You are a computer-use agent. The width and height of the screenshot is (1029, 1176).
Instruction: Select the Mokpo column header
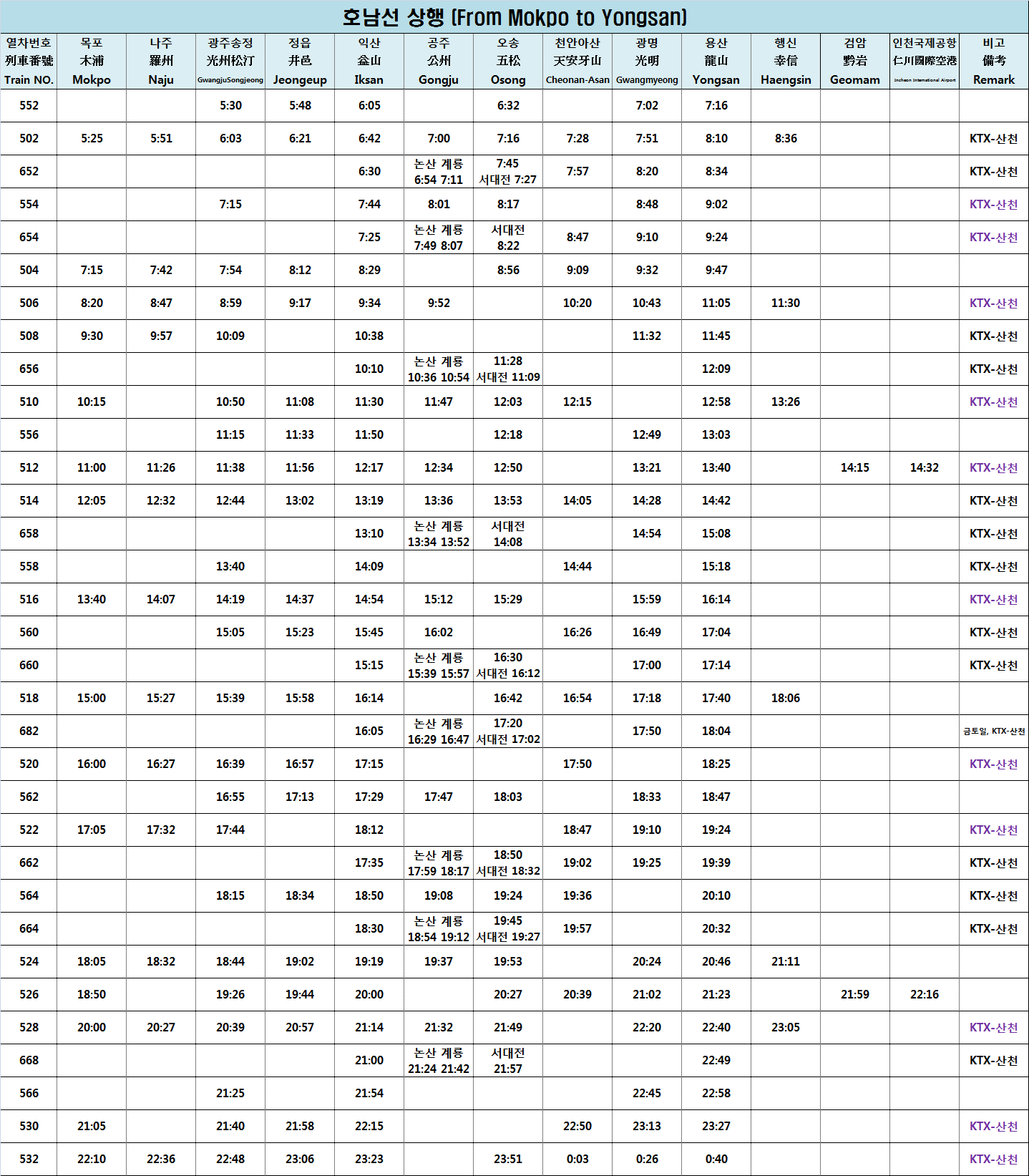[92, 62]
